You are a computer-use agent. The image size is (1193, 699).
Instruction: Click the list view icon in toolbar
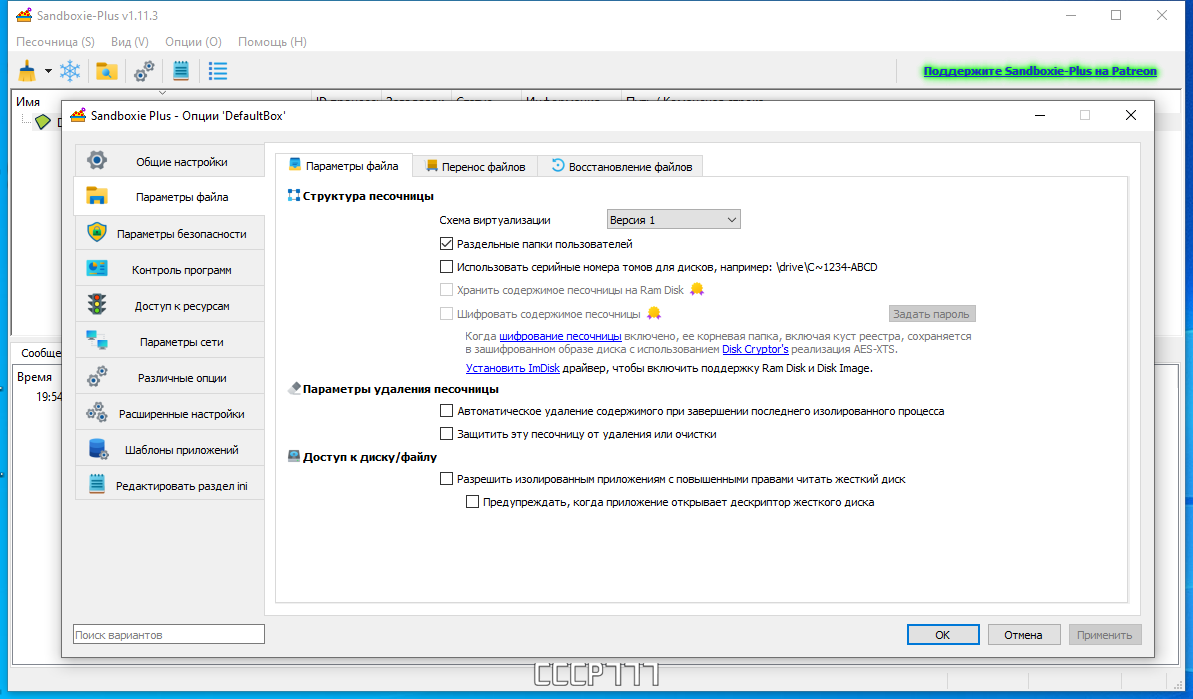point(218,71)
